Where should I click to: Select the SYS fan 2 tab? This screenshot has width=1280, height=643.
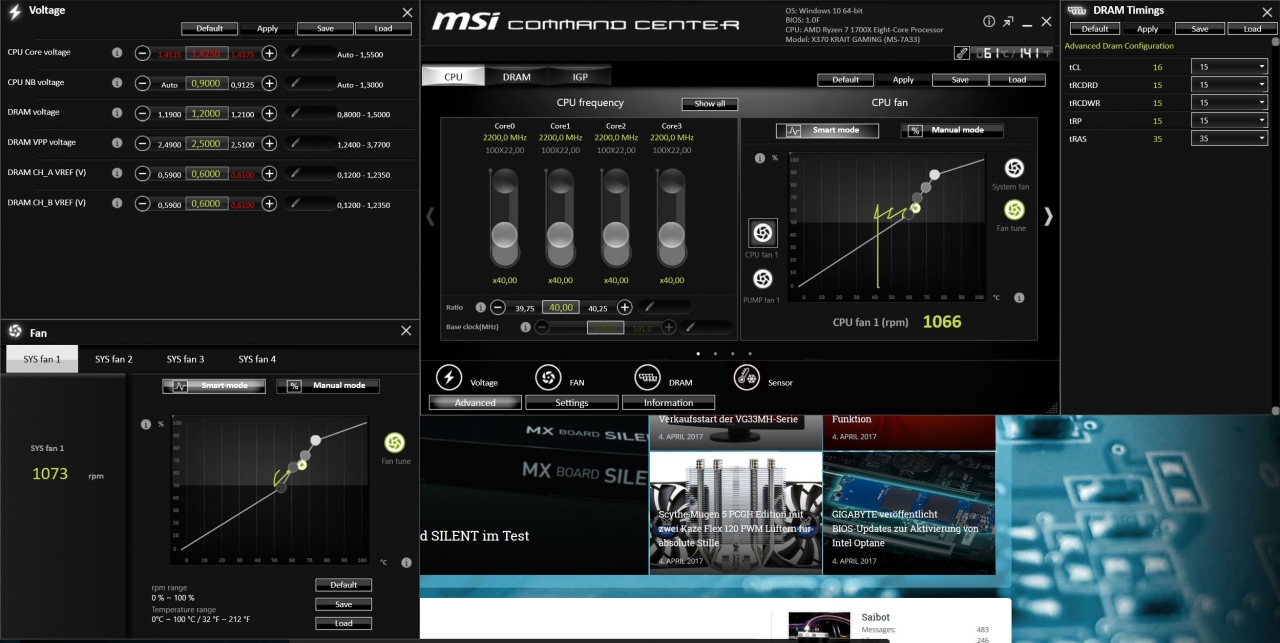114,359
